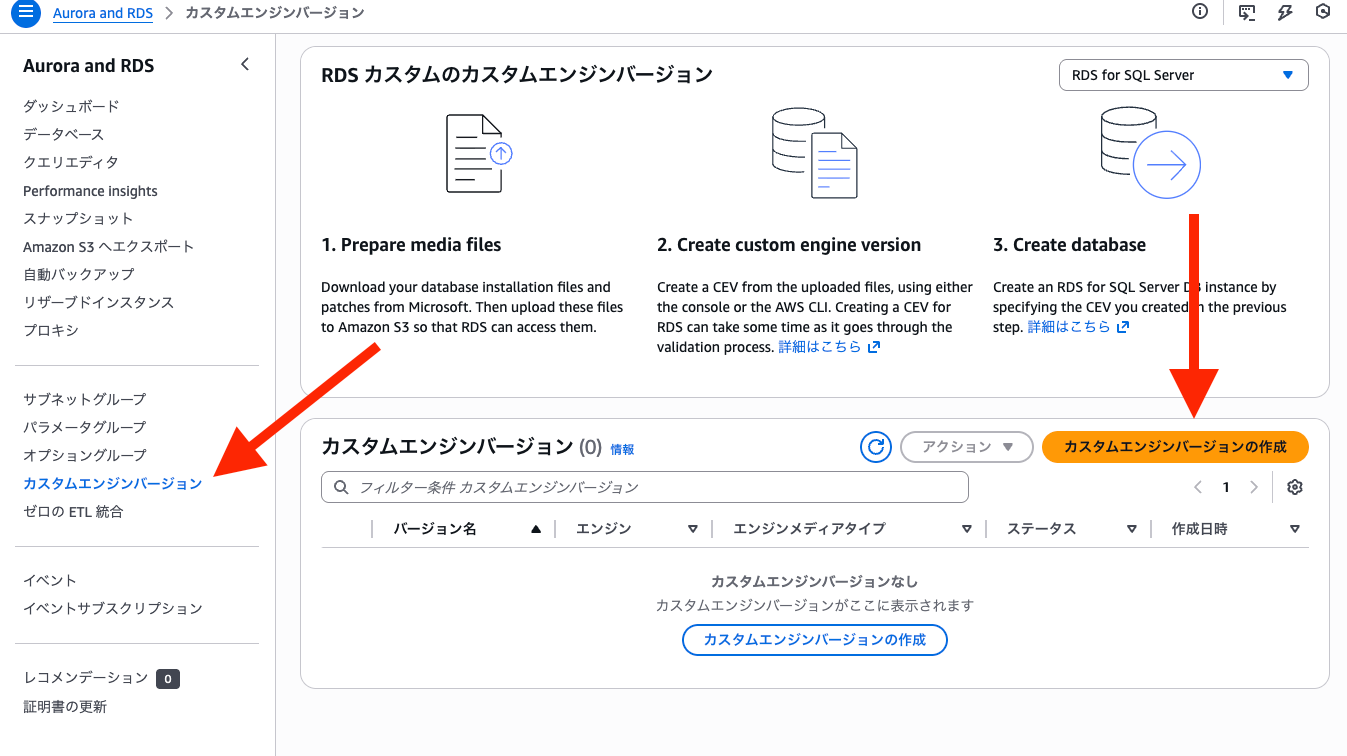Click the バージョン名 column header
Viewport: 1347px width, 756px height.
click(435, 529)
